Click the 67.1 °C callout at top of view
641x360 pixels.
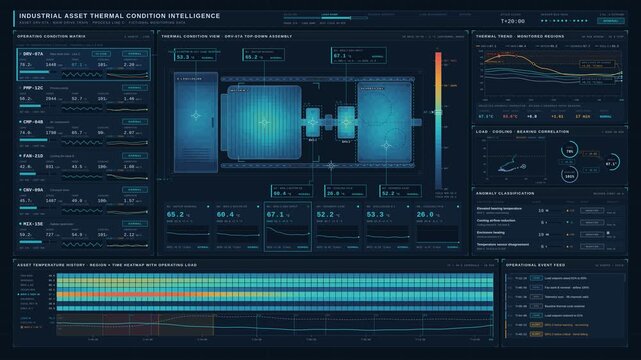click(x=359, y=56)
